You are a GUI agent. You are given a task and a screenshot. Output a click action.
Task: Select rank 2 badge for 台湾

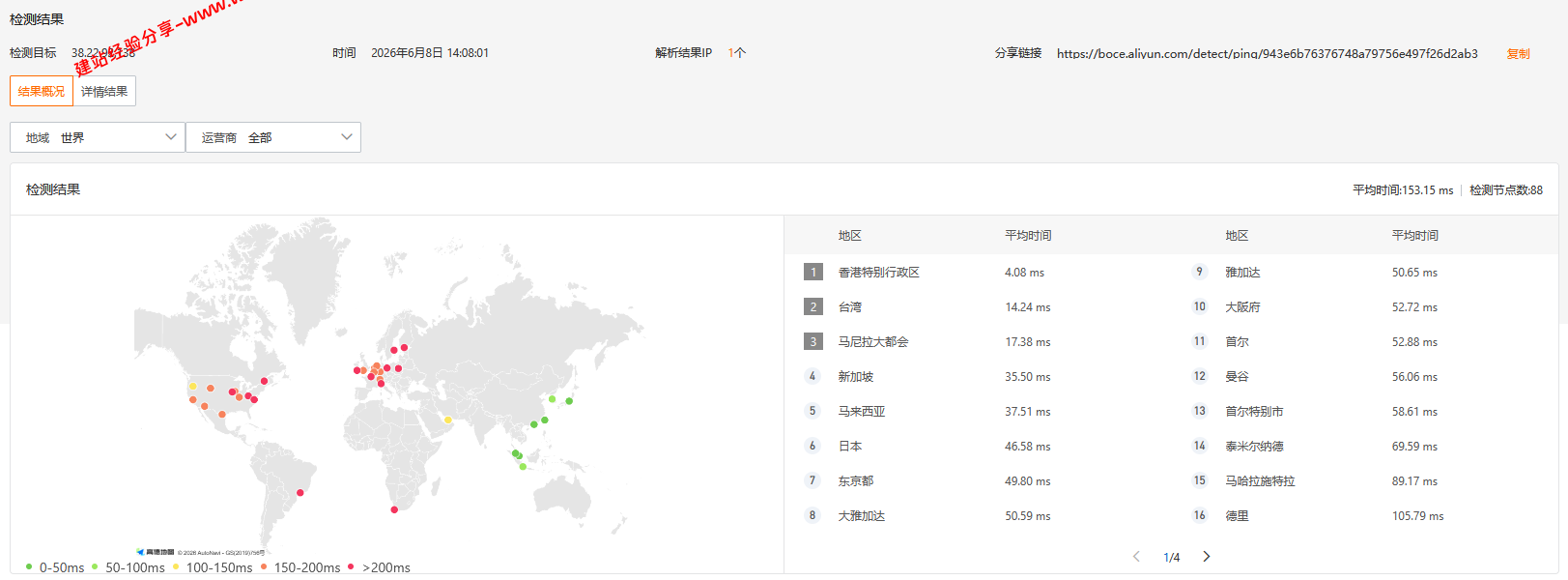813,306
